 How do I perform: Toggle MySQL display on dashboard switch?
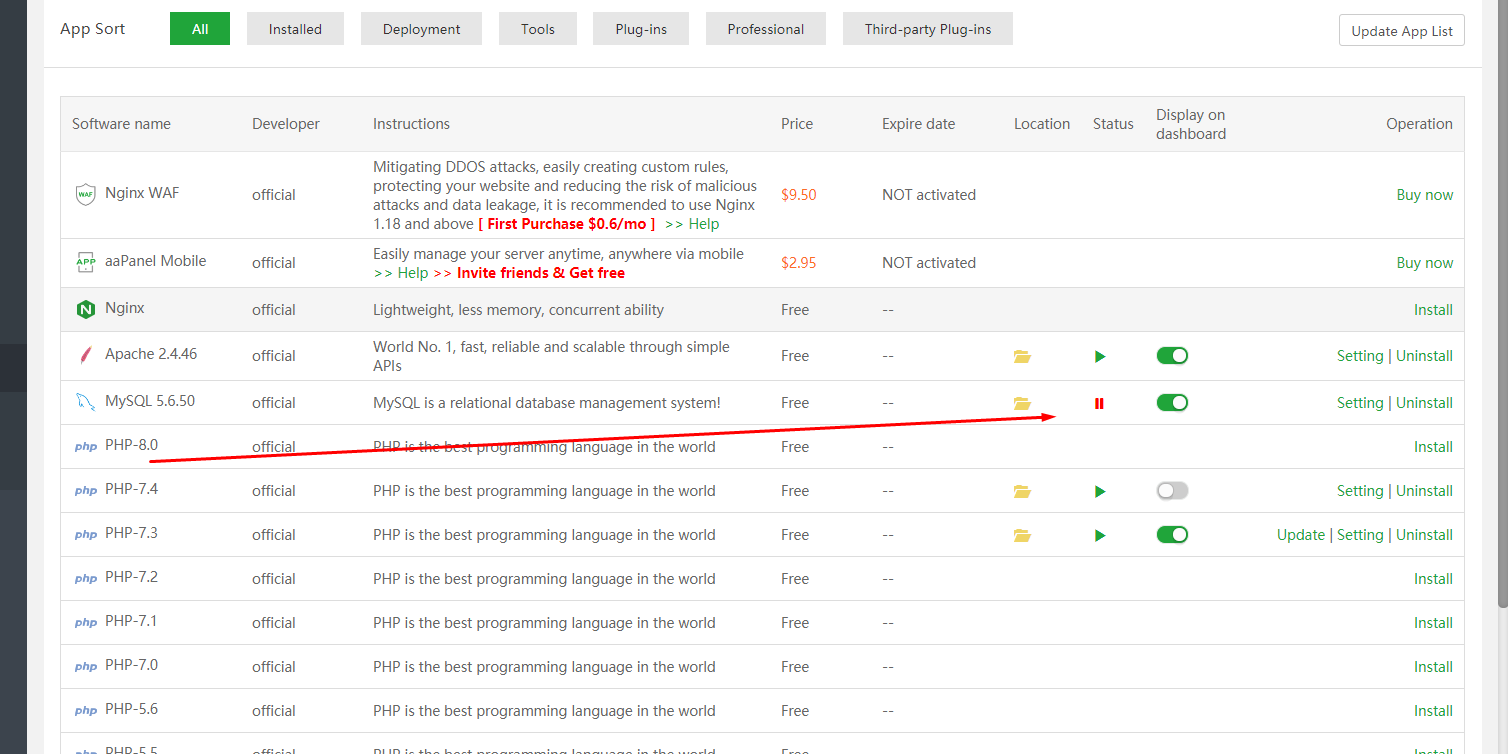click(1172, 402)
